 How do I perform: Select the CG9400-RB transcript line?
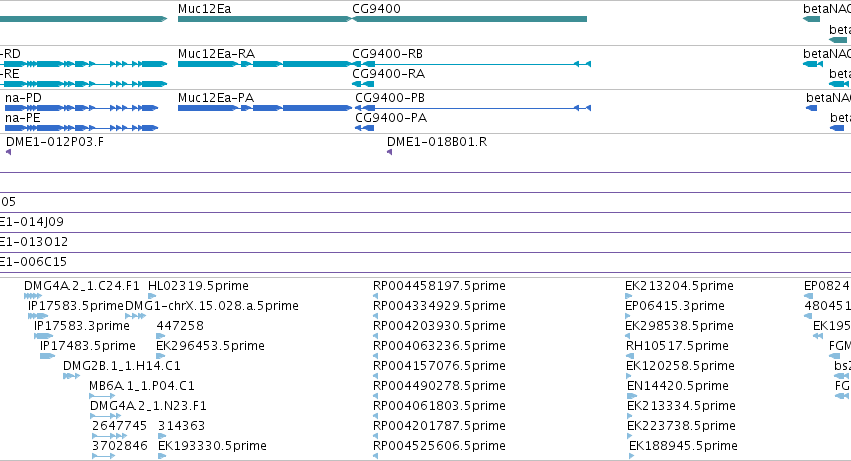[x=471, y=64]
